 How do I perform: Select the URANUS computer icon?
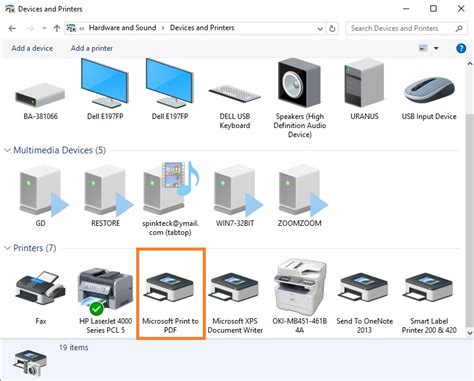[x=364, y=83]
